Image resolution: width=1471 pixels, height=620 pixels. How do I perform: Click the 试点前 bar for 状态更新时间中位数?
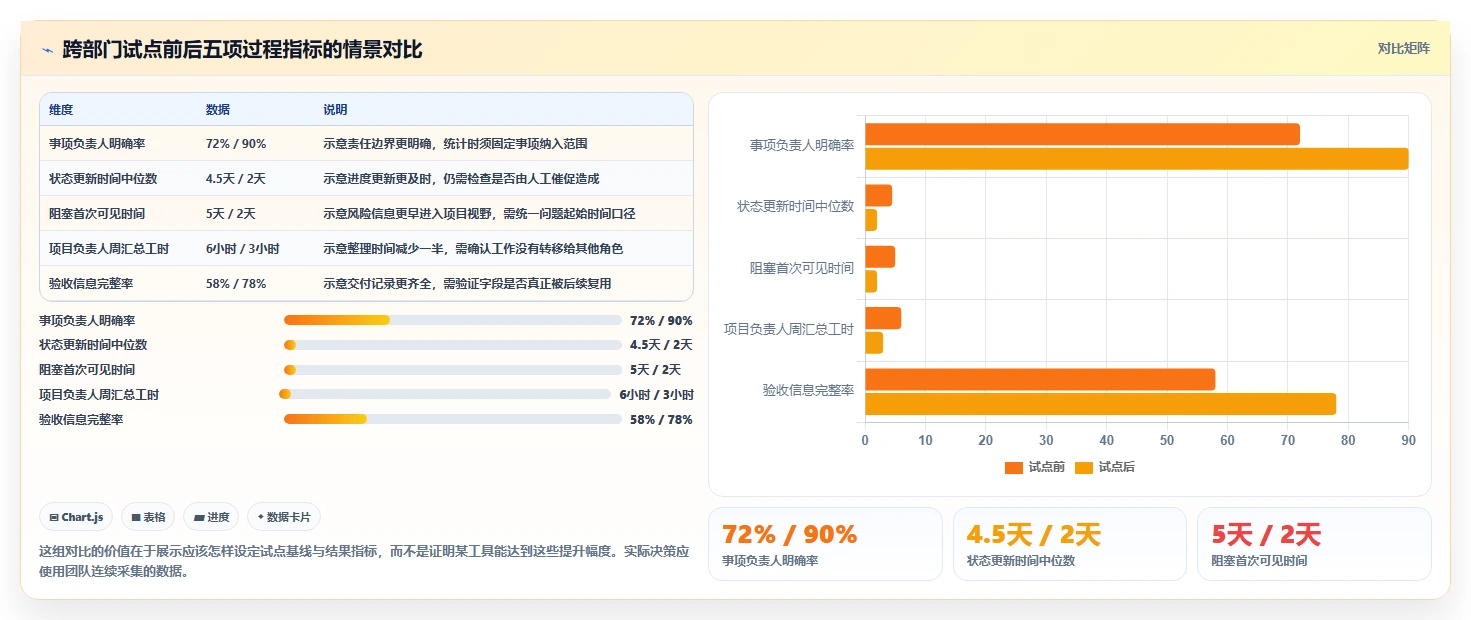878,195
